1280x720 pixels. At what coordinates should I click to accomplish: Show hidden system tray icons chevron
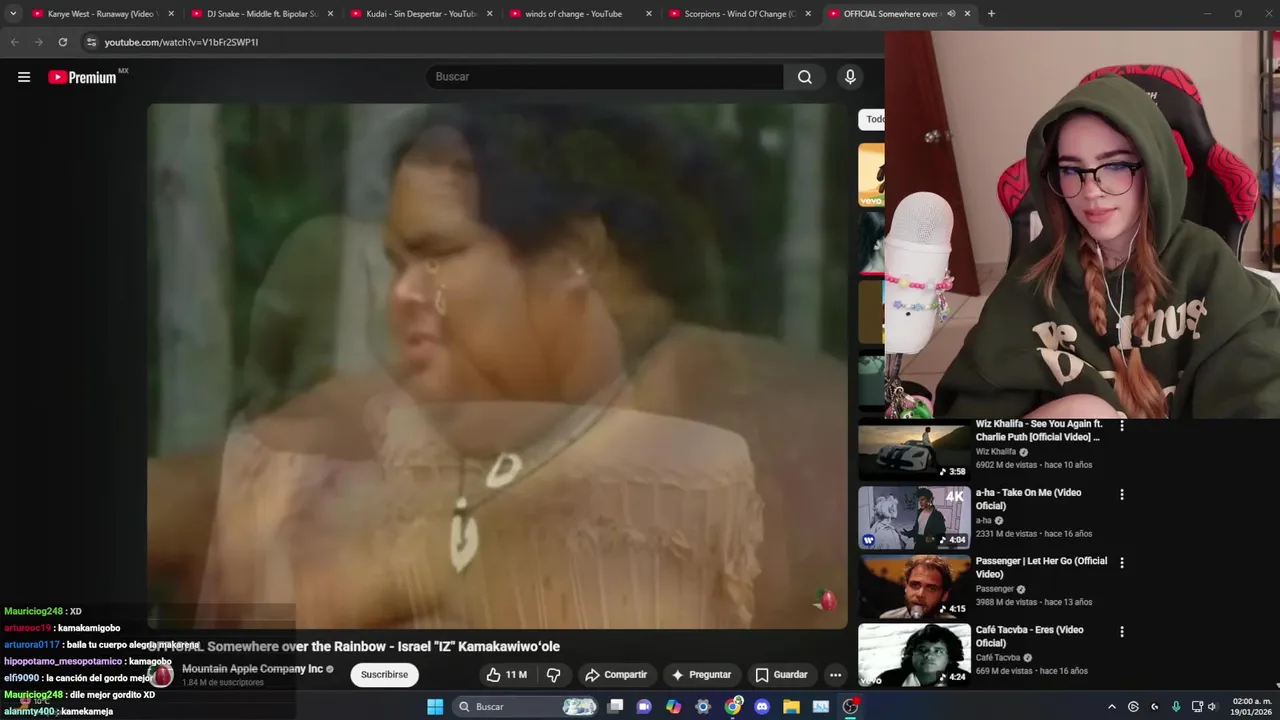tap(1111, 707)
